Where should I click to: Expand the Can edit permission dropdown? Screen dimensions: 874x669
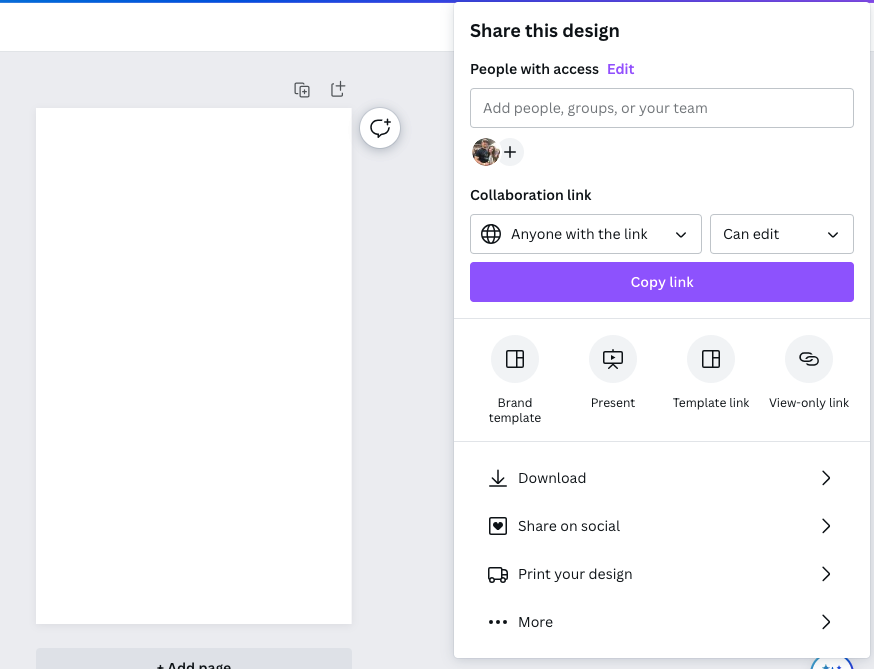coord(781,234)
